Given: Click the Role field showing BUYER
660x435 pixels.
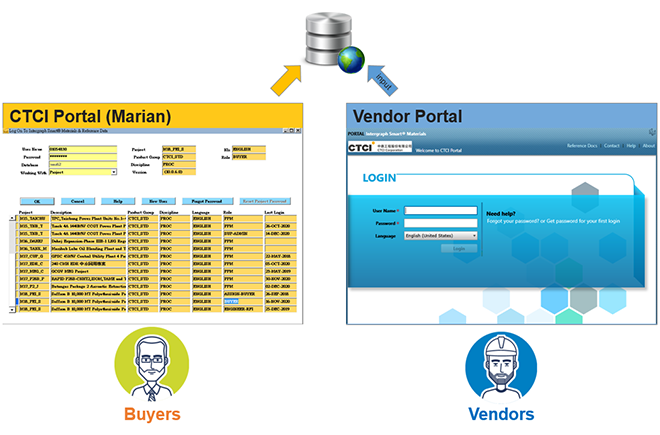Looking at the screenshot, I should click(x=249, y=157).
